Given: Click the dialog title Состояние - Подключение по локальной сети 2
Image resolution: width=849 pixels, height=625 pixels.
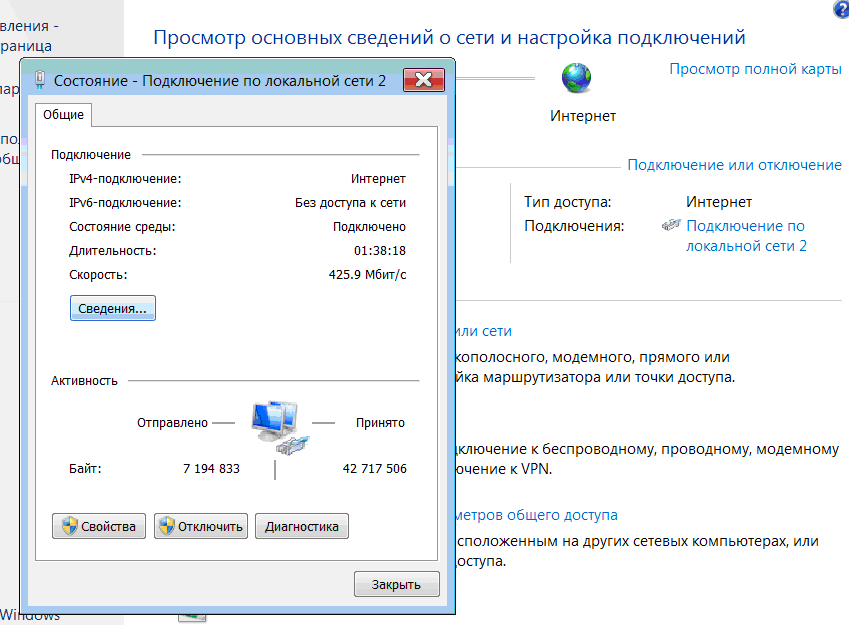Looking at the screenshot, I should (x=220, y=81).
